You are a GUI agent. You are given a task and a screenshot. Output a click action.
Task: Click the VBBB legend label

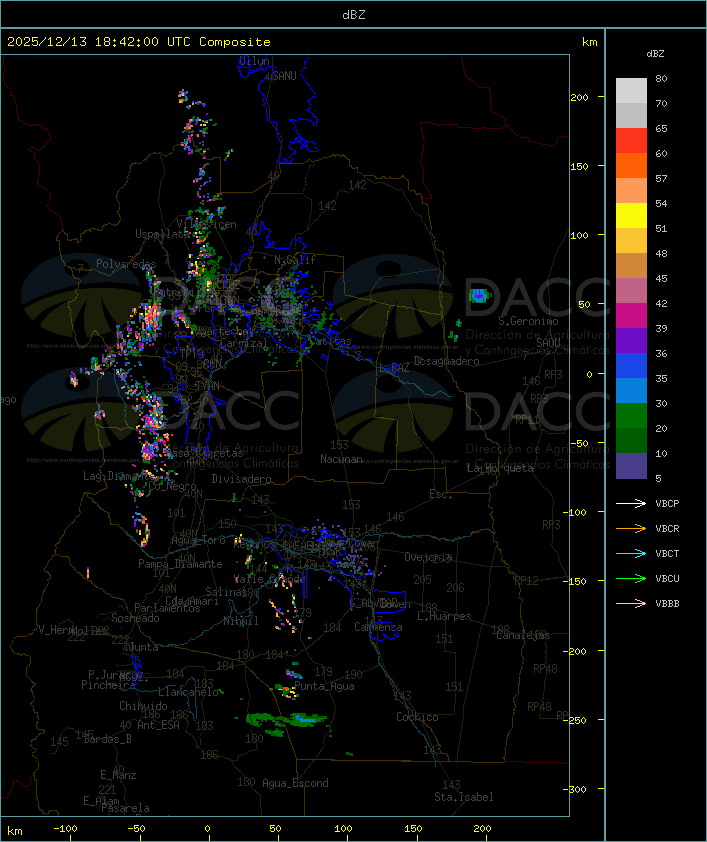[x=667, y=604]
